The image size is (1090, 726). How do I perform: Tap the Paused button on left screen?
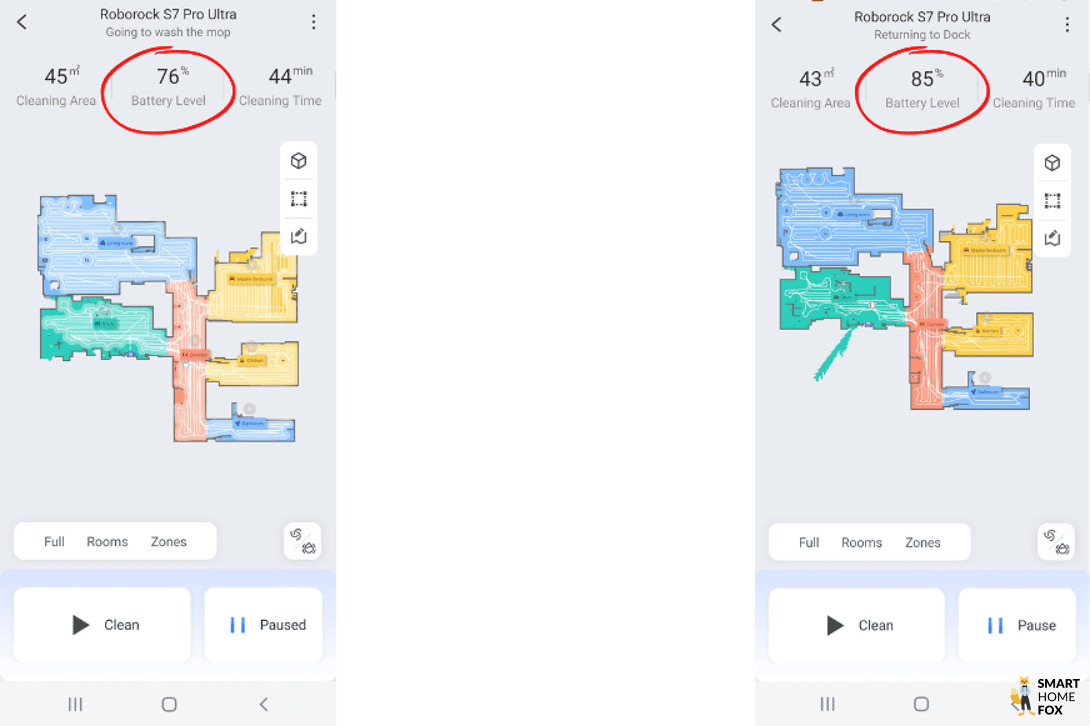tap(263, 624)
